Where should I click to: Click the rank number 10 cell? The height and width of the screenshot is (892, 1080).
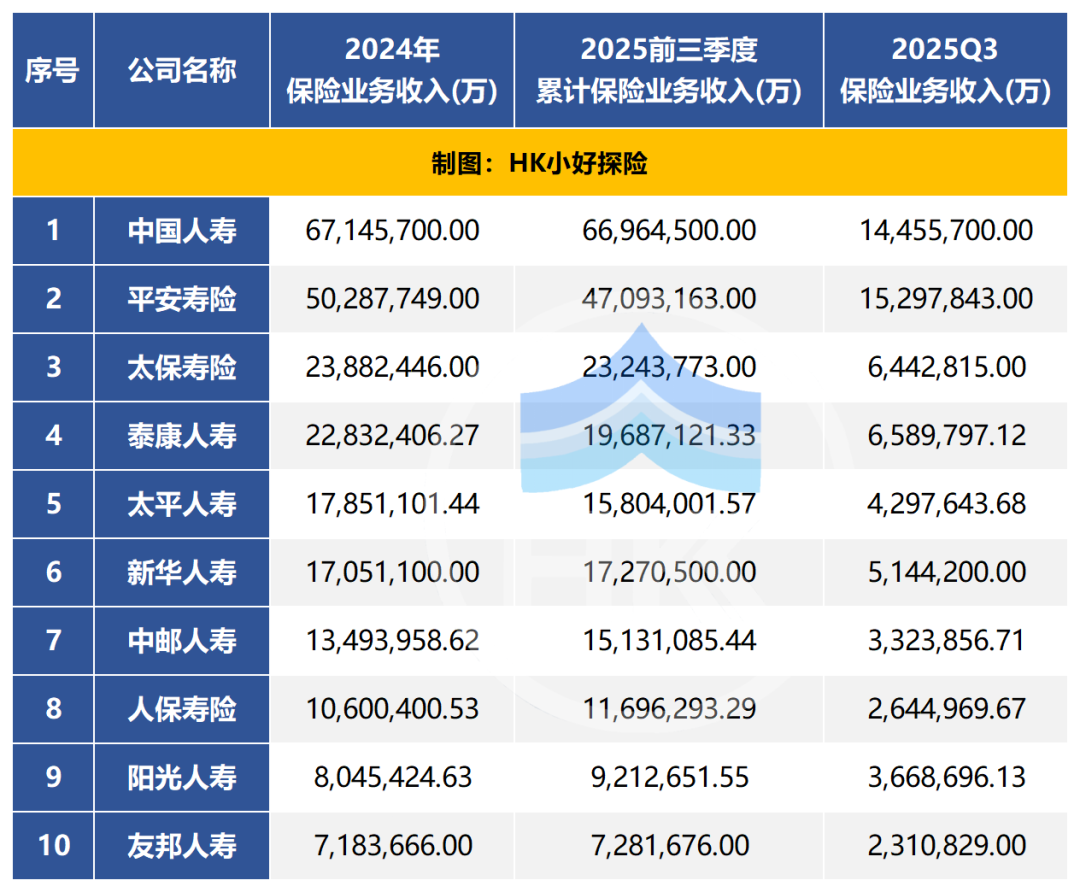tap(53, 845)
